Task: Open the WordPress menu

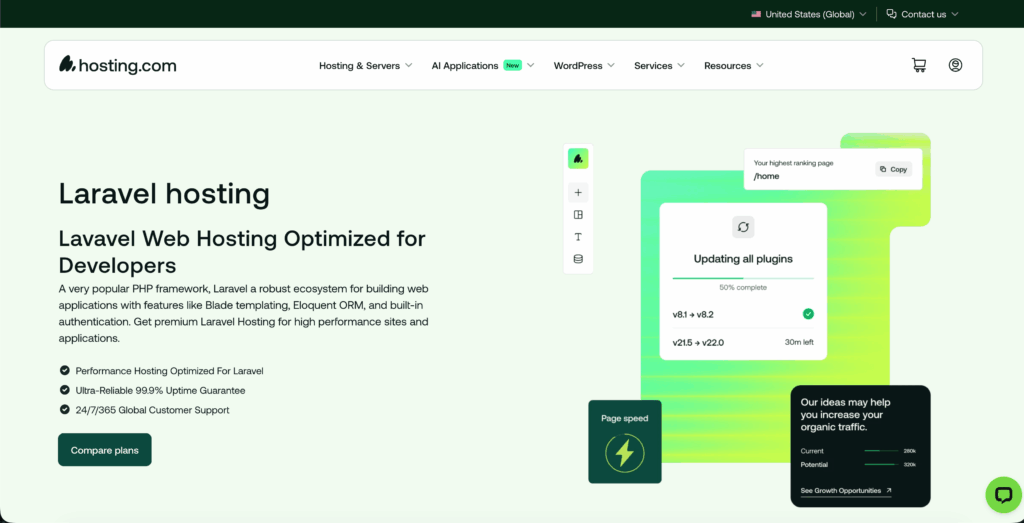Action: [x=584, y=65]
